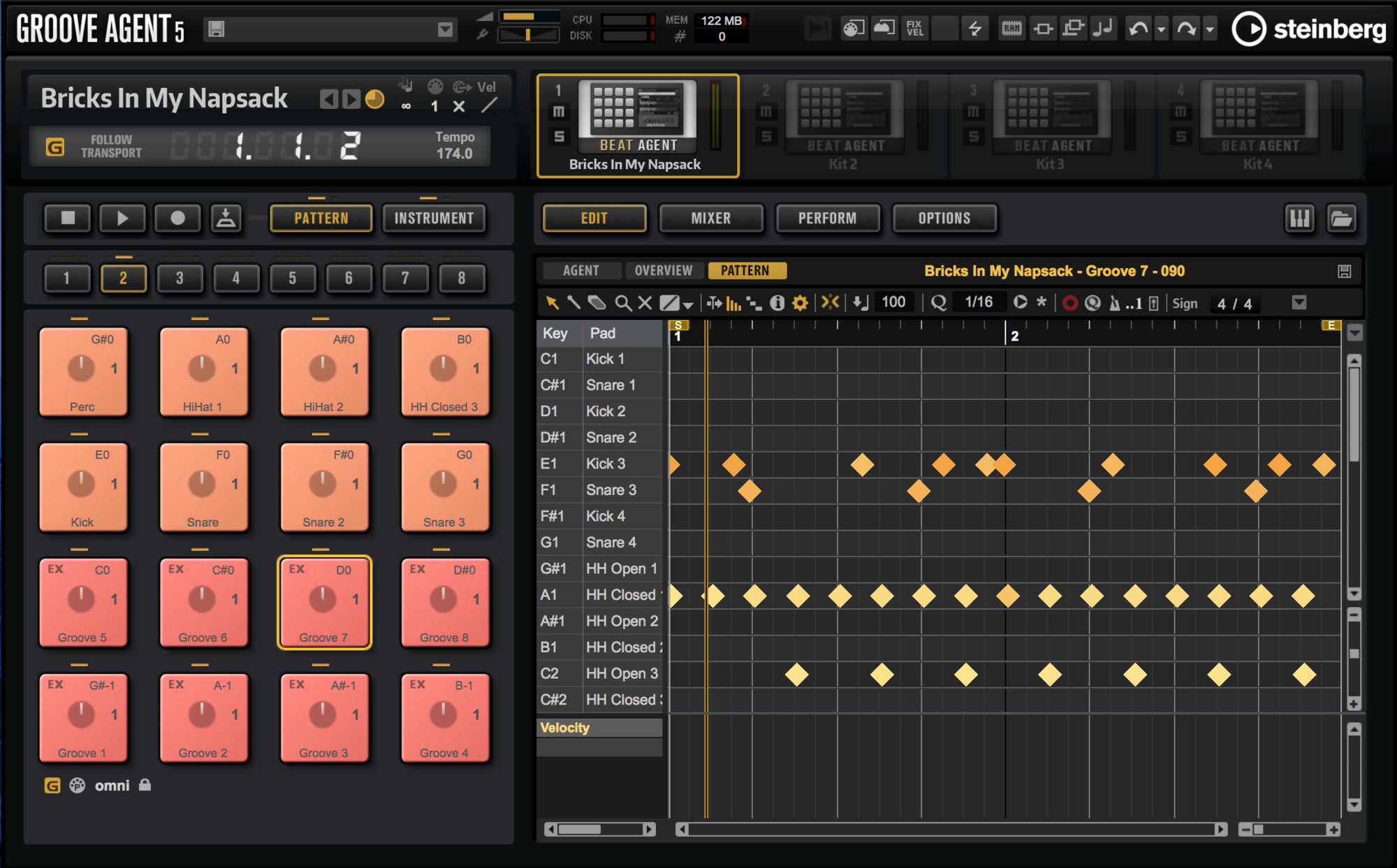Open the 1/16 quantize value field
The height and width of the screenshot is (868, 1397).
(x=979, y=302)
